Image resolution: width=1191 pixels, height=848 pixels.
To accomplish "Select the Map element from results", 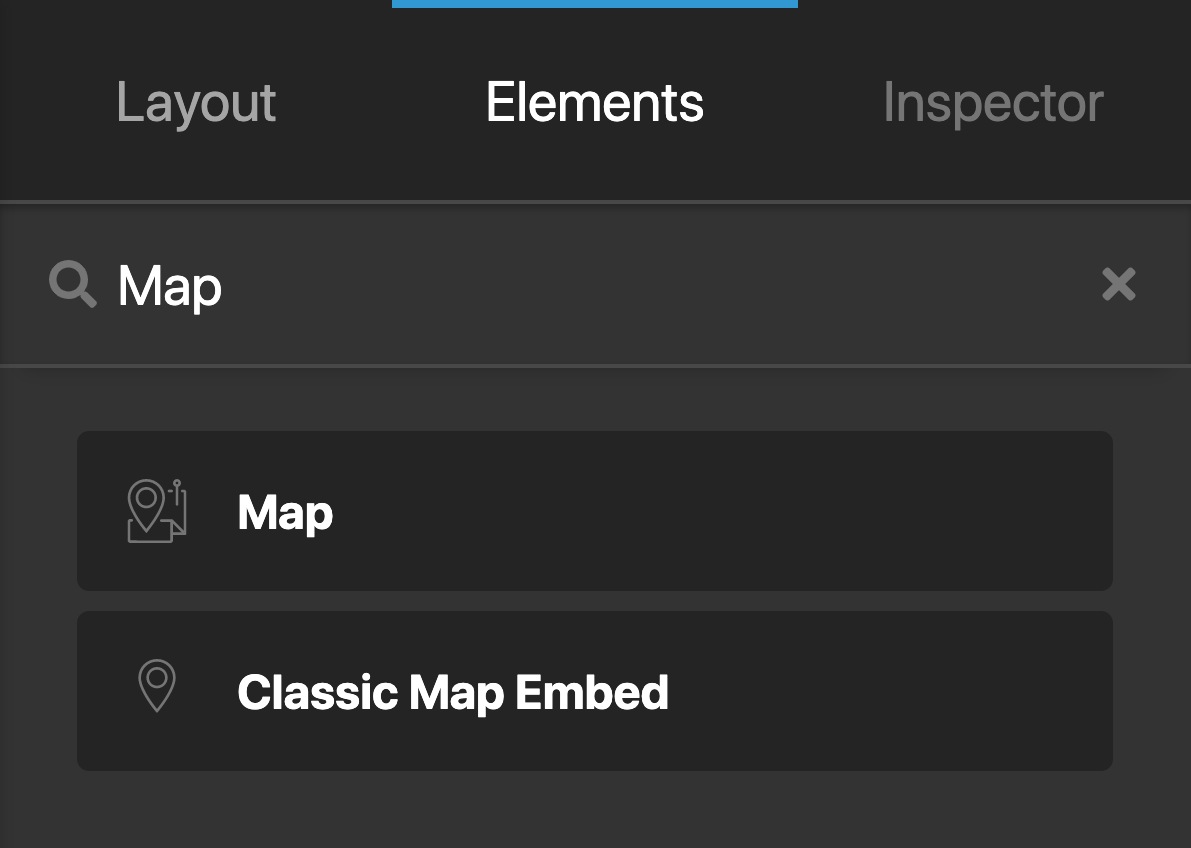I will coord(594,510).
